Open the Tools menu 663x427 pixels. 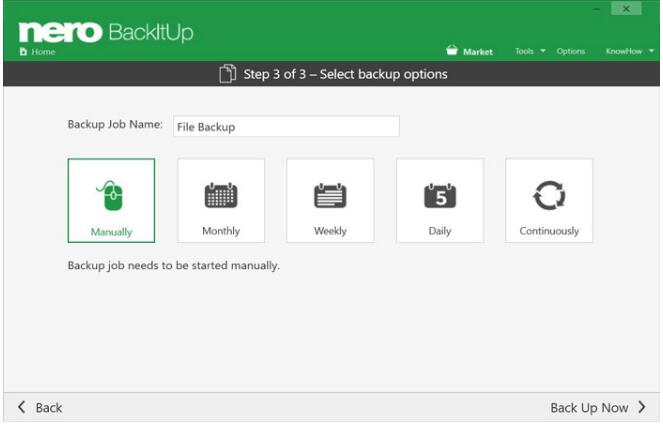[x=524, y=51]
